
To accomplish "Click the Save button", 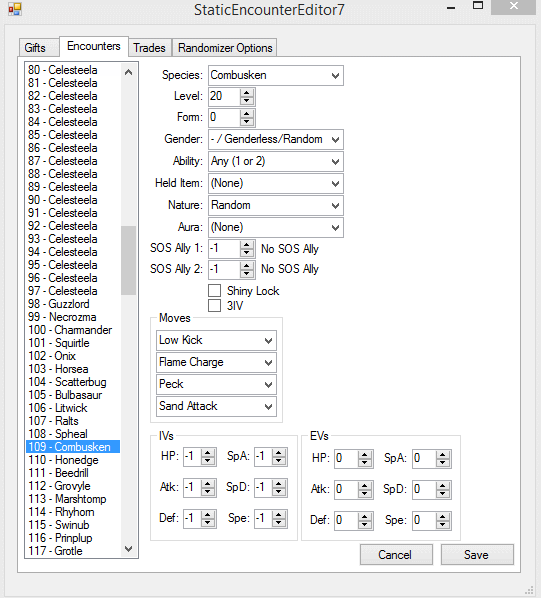I will pyautogui.click(x=477, y=555).
